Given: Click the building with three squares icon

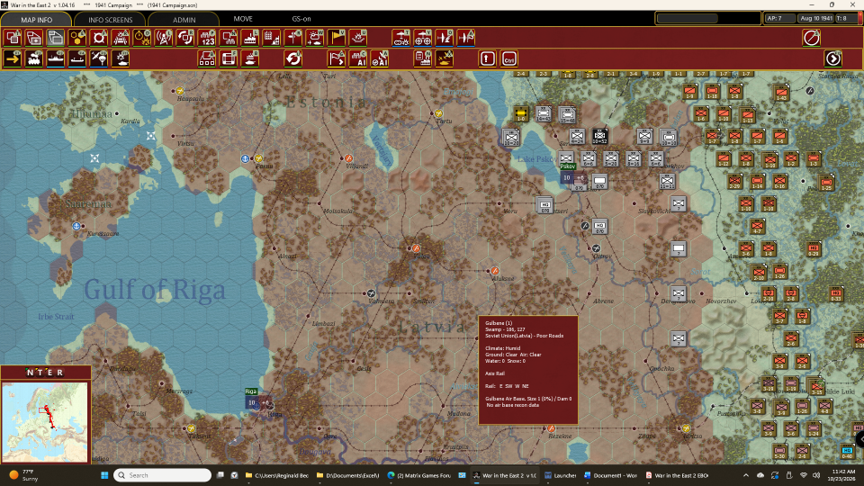Looking at the screenshot, I should click(x=207, y=58).
